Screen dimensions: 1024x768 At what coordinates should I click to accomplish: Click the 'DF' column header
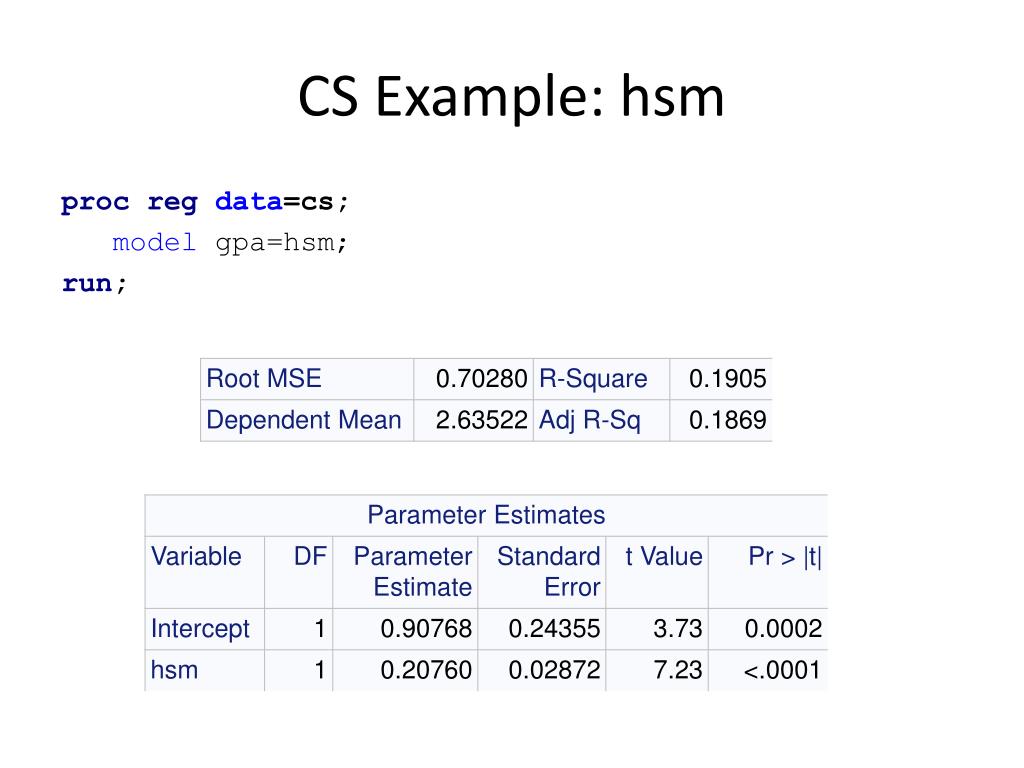point(310,556)
